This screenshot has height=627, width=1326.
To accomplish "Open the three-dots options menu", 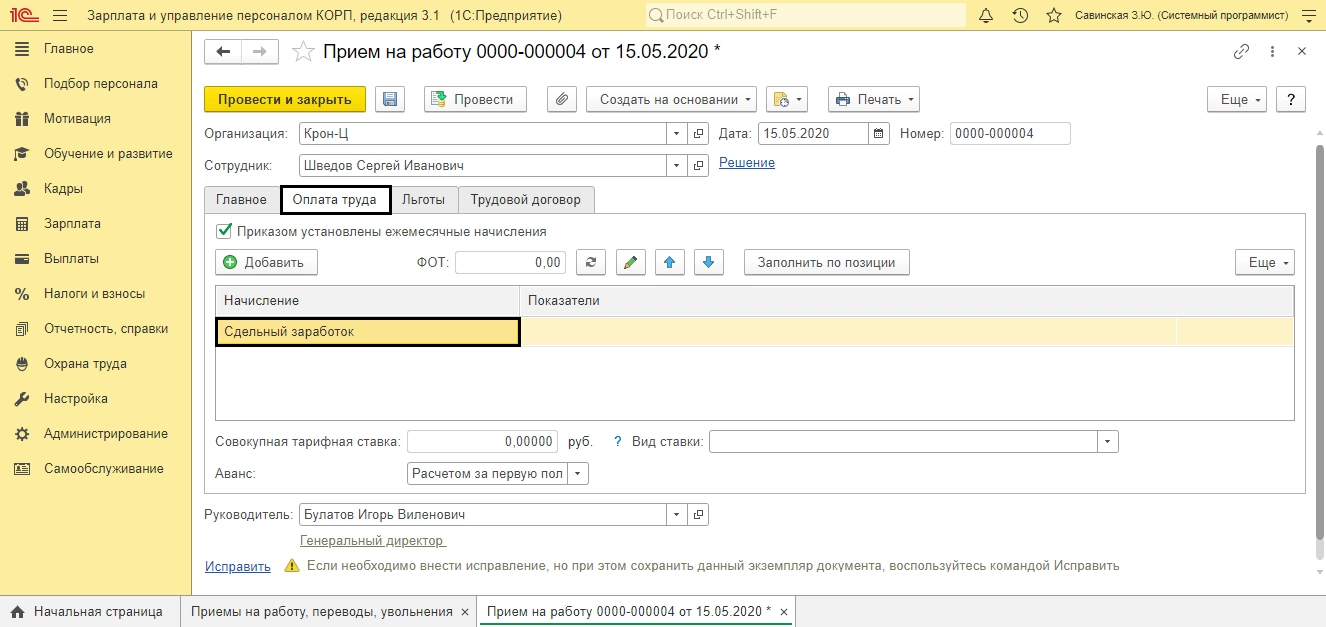I will click(1272, 52).
